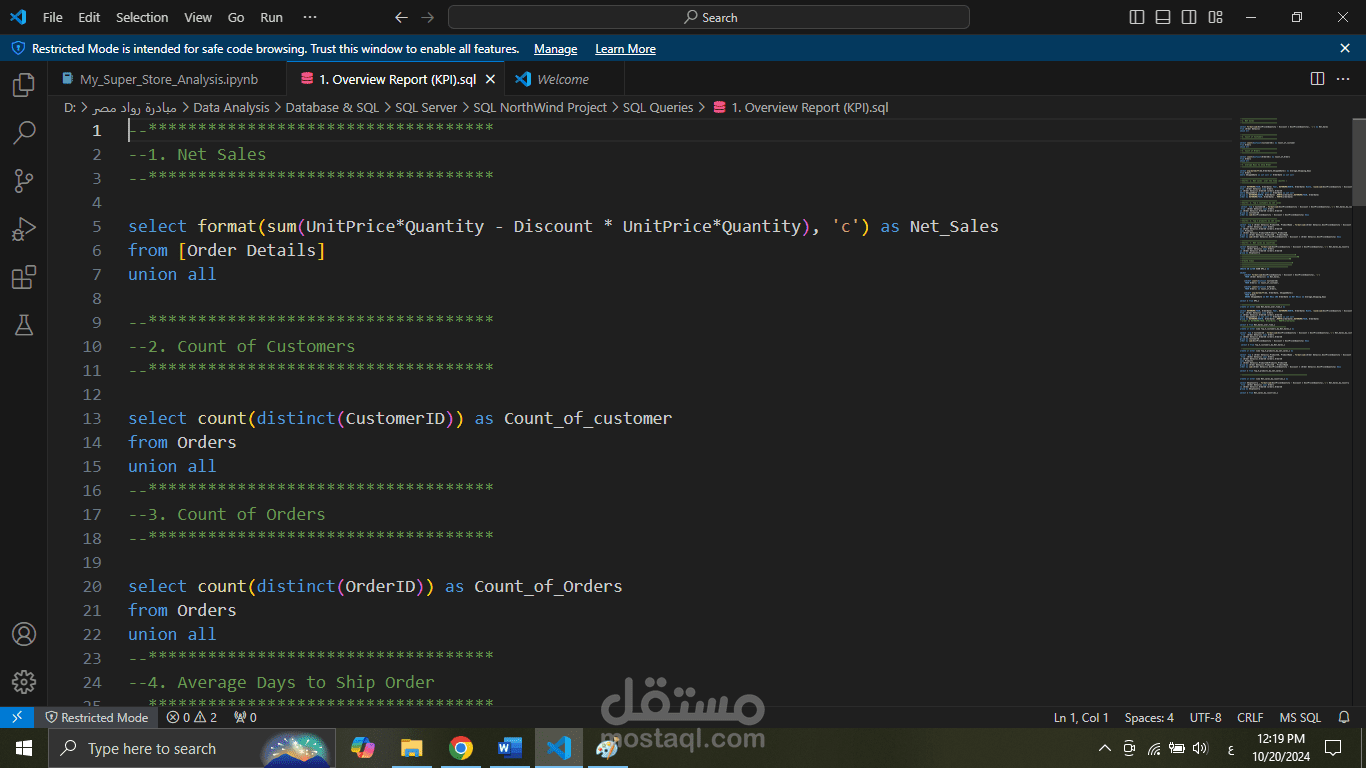This screenshot has height=768, width=1366.
Task: Open Run and Debug view
Action: tap(24, 229)
